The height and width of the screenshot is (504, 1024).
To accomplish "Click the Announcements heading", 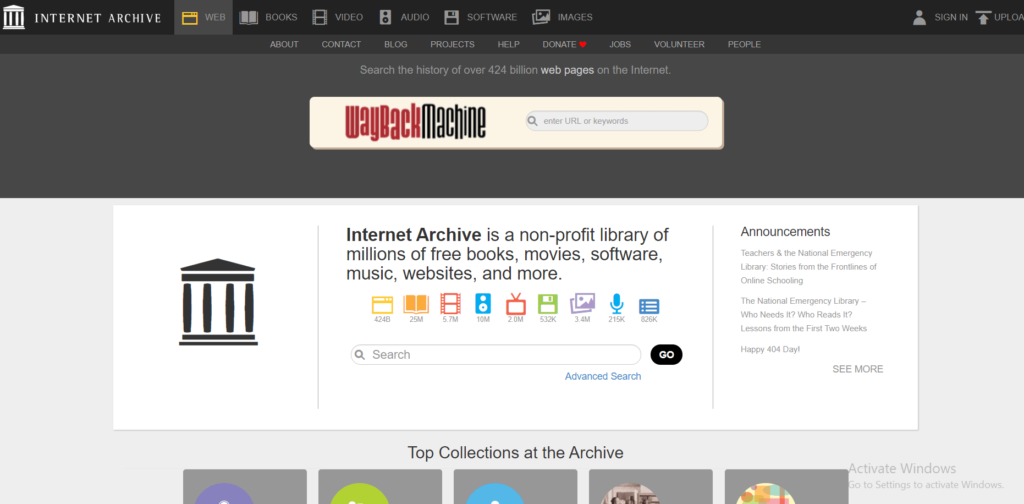I will click(785, 232).
